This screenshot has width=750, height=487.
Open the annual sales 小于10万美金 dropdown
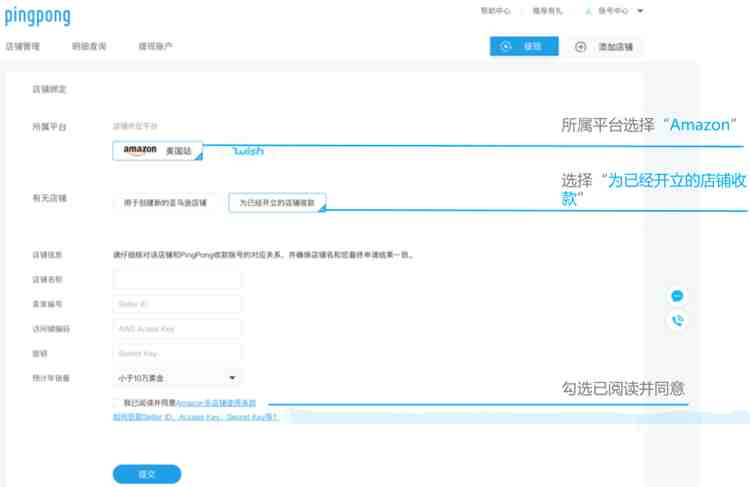pos(177,378)
